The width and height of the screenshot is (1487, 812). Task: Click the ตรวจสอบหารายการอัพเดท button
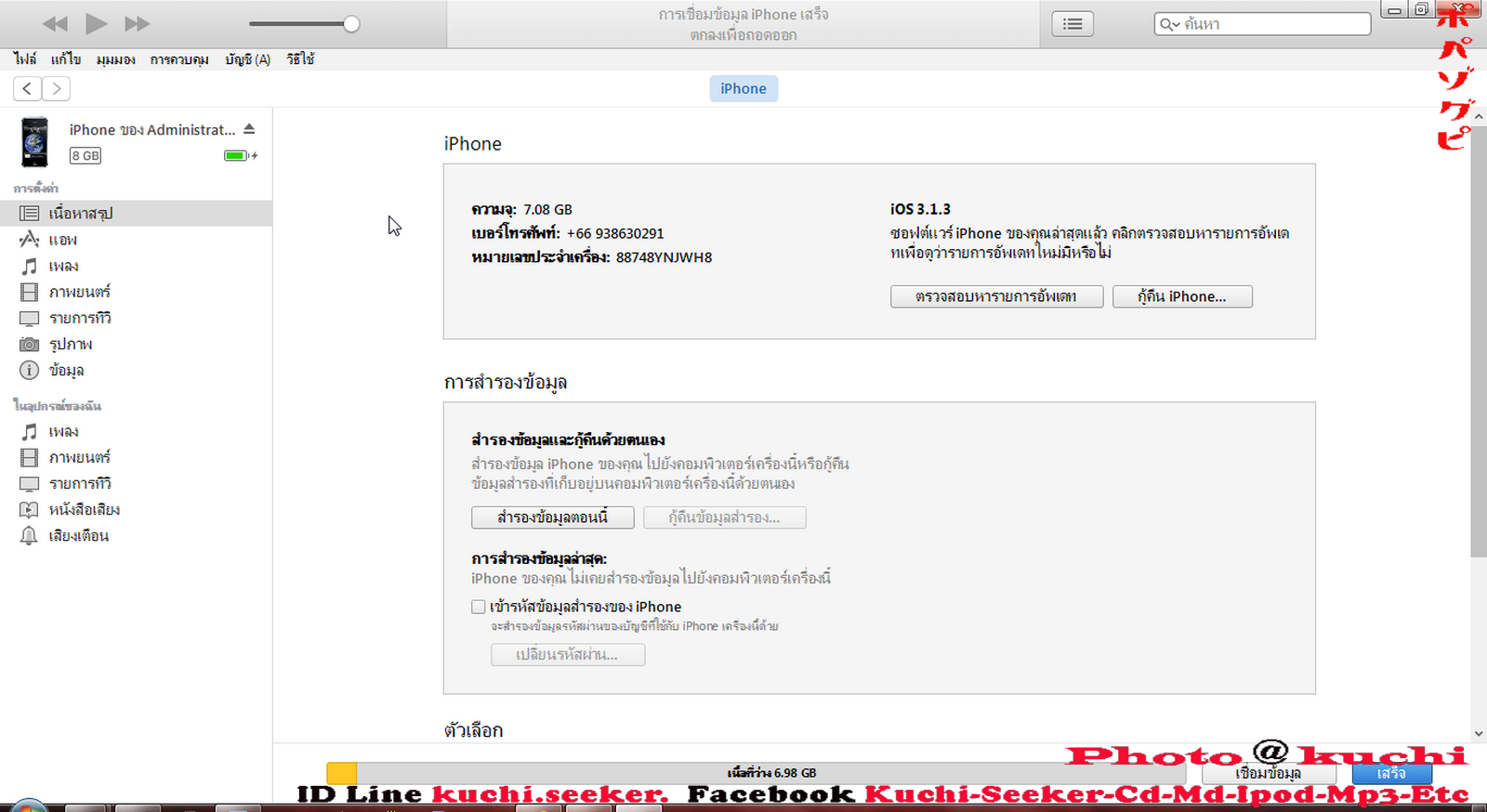click(x=996, y=296)
